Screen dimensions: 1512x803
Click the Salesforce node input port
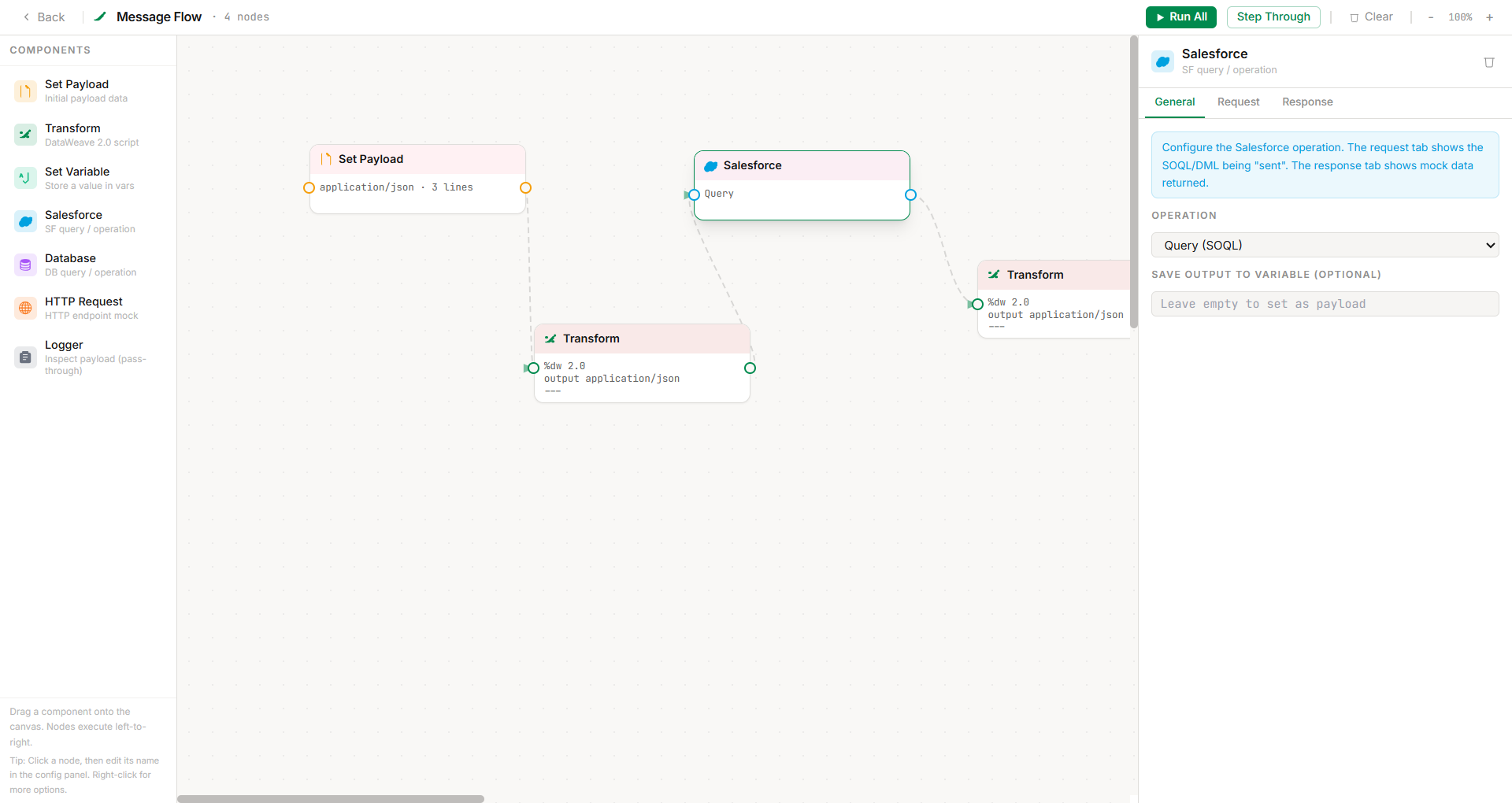[694, 194]
